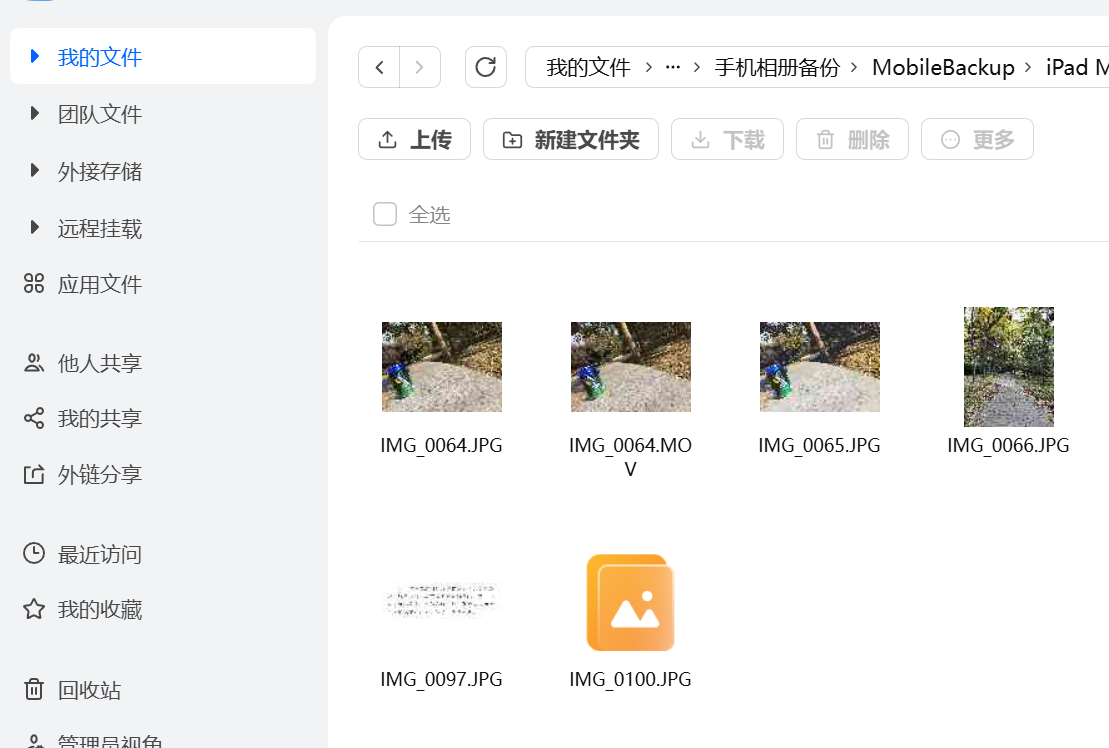Click the 最近访问 clock icon
The image size is (1109, 748).
(34, 554)
